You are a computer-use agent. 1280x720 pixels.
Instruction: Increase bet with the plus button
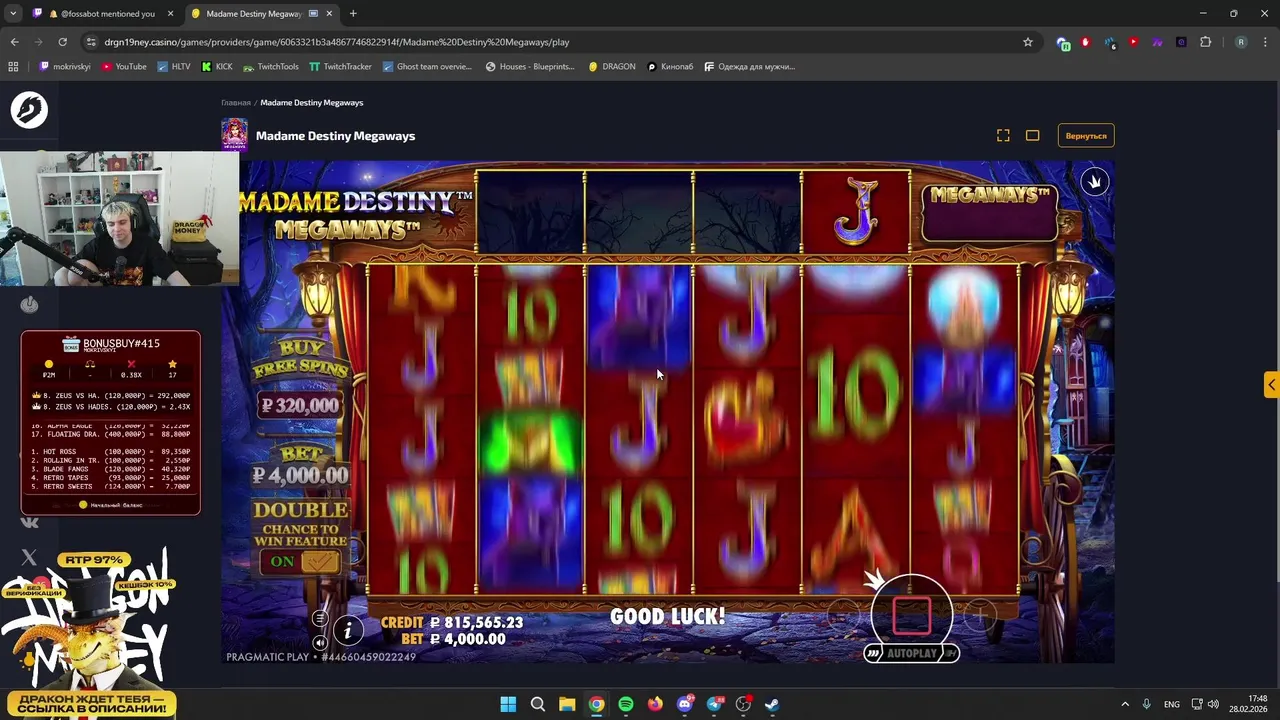(x=981, y=615)
